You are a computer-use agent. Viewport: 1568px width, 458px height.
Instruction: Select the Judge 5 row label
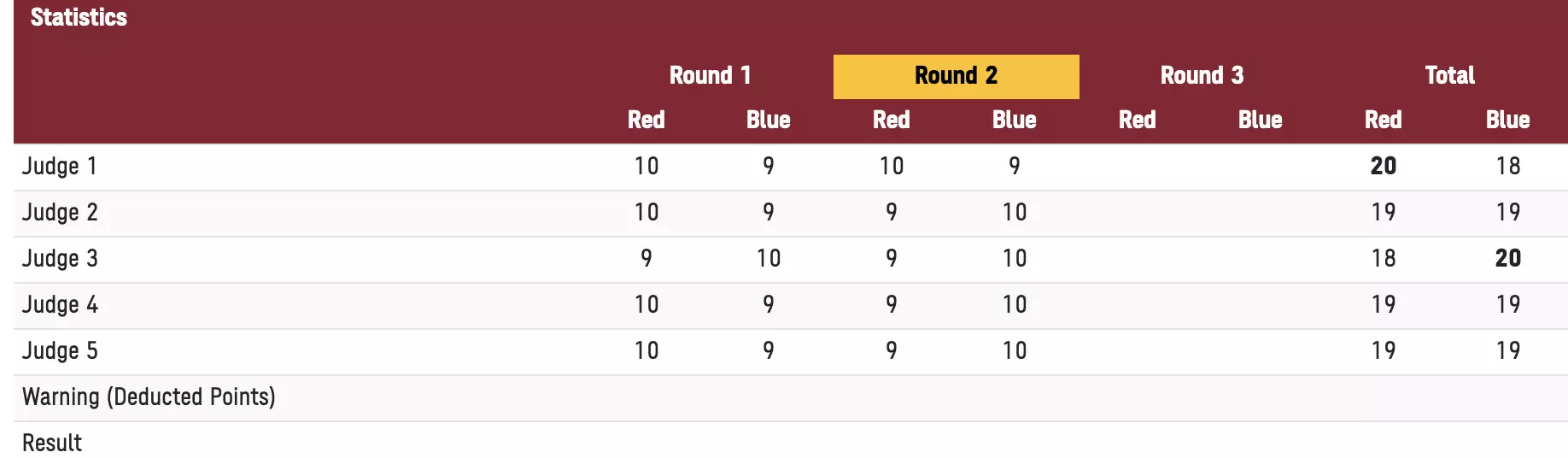coord(60,351)
